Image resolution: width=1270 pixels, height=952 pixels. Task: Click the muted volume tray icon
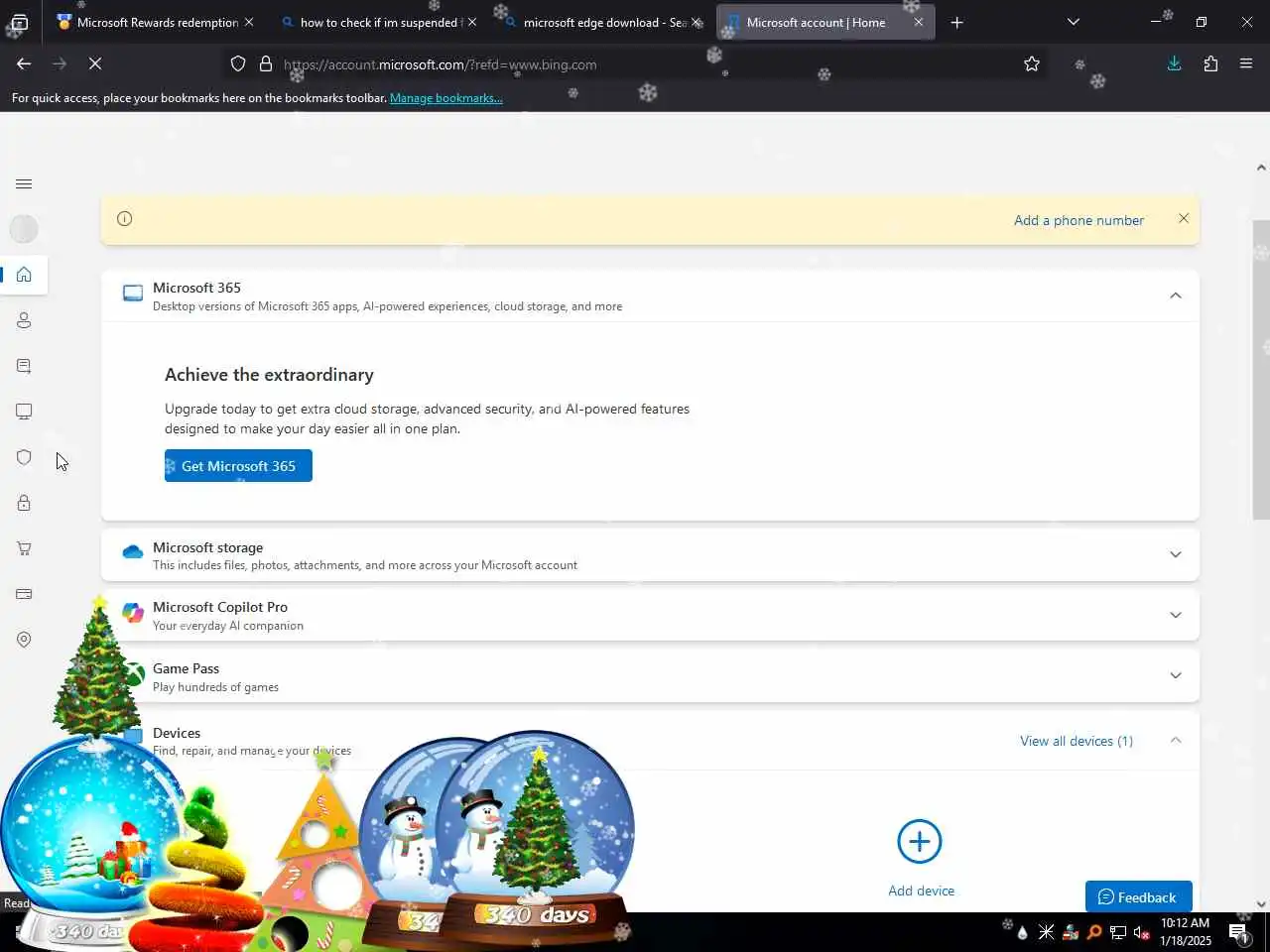pos(1141,932)
